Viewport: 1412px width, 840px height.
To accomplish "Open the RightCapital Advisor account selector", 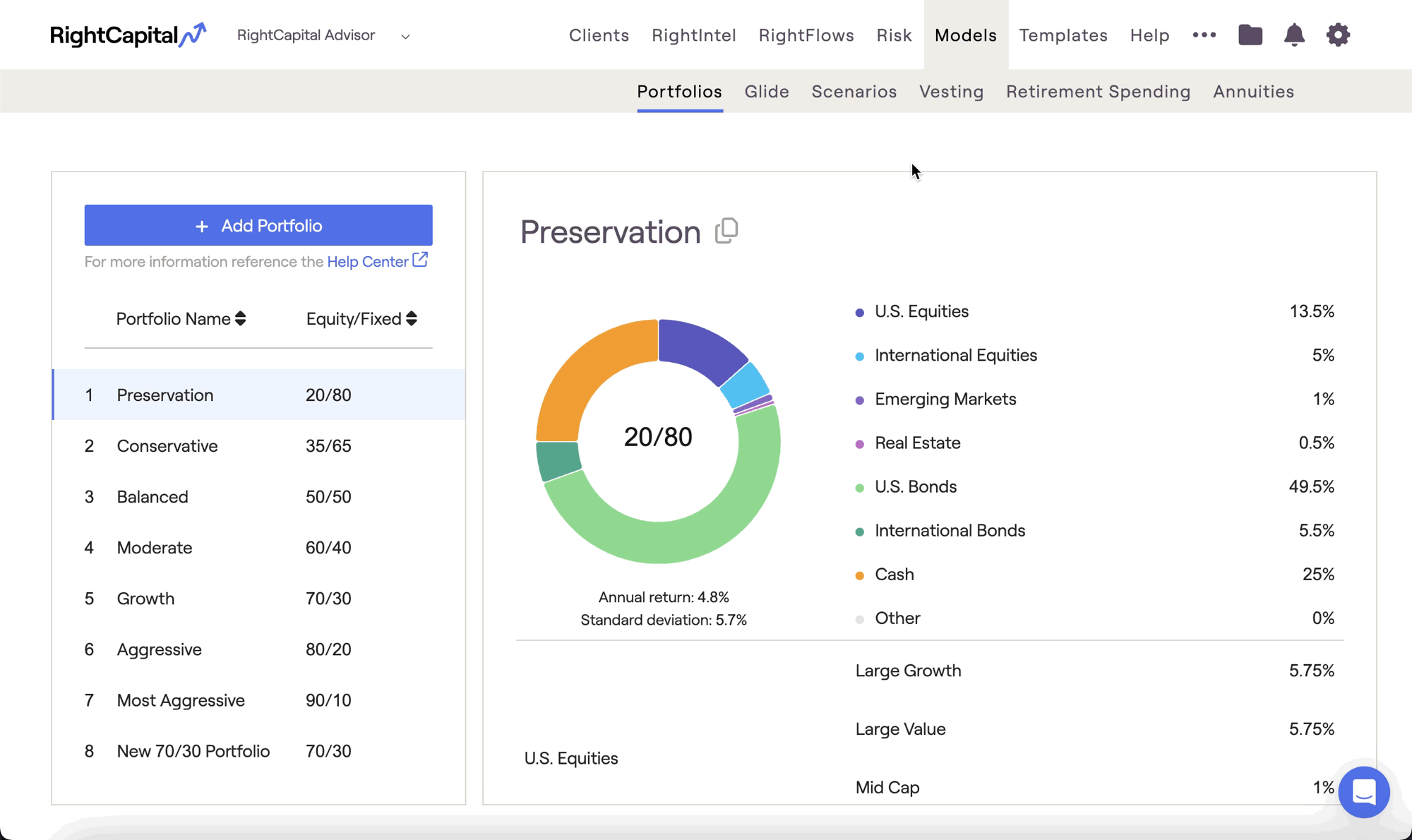I will pos(323,35).
